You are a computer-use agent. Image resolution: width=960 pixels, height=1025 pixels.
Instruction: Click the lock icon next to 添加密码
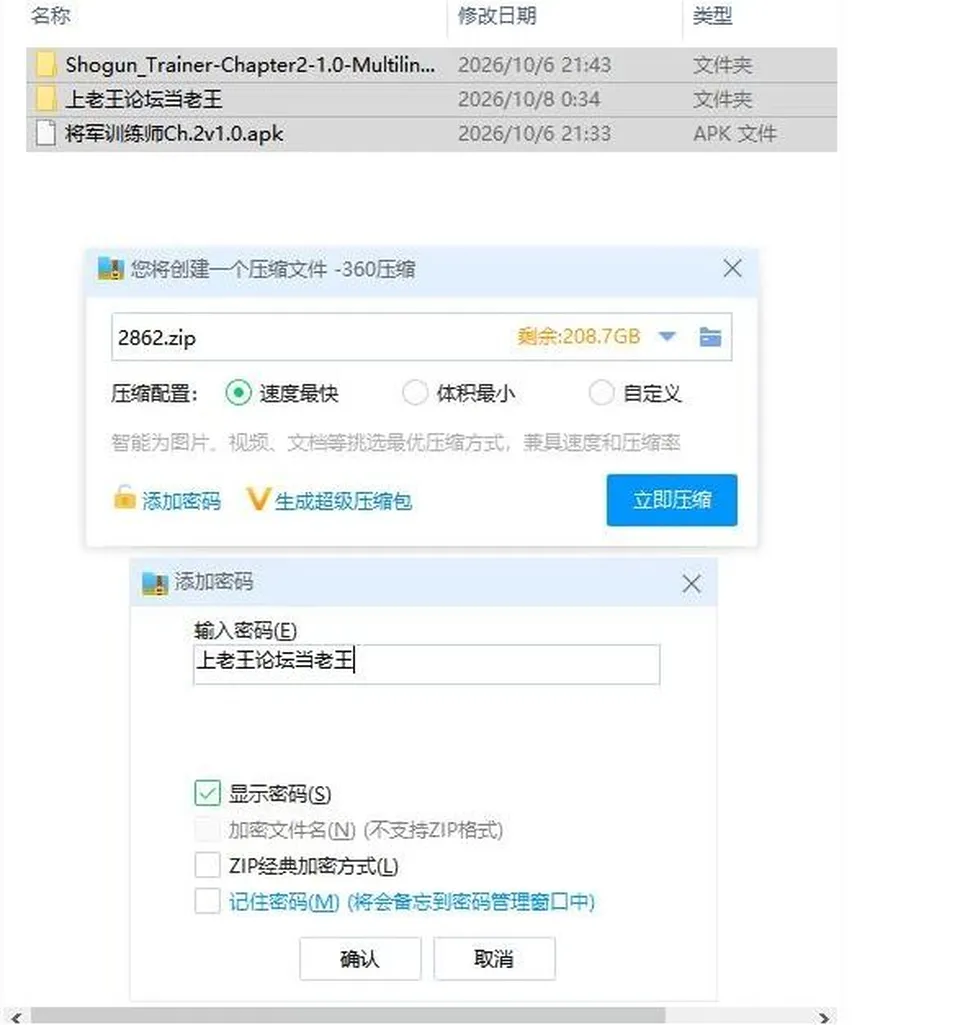tap(124, 498)
